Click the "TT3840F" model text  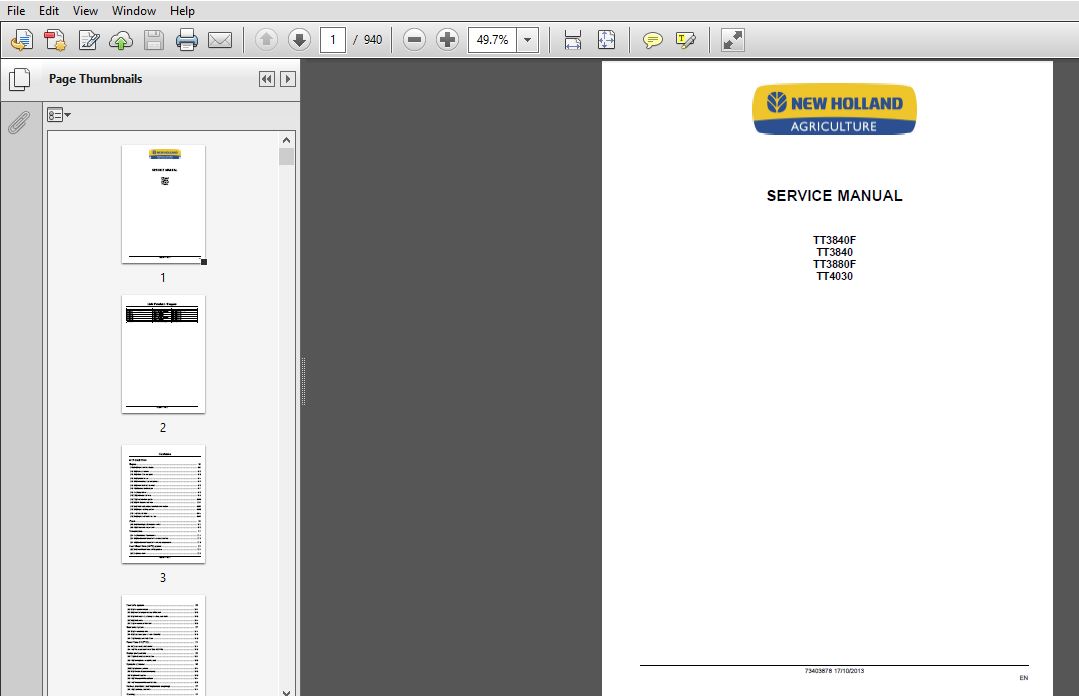point(834,240)
